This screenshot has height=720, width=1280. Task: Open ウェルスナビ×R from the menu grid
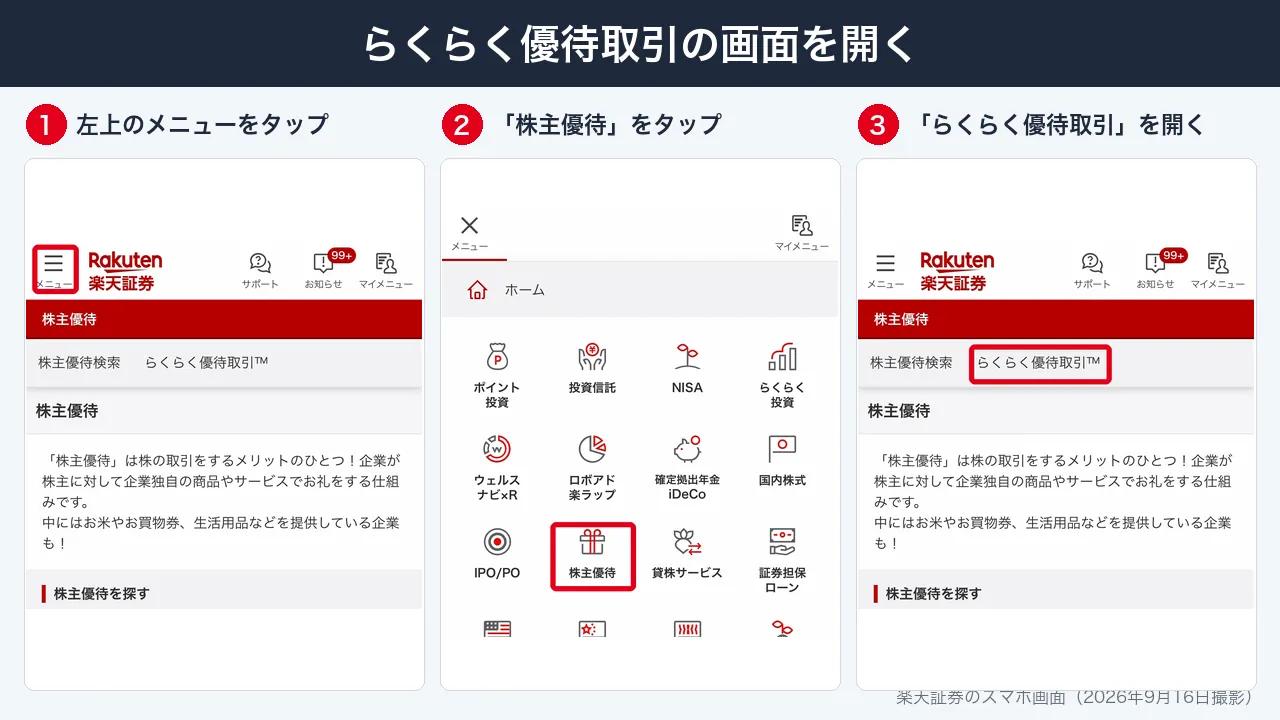pos(497,468)
